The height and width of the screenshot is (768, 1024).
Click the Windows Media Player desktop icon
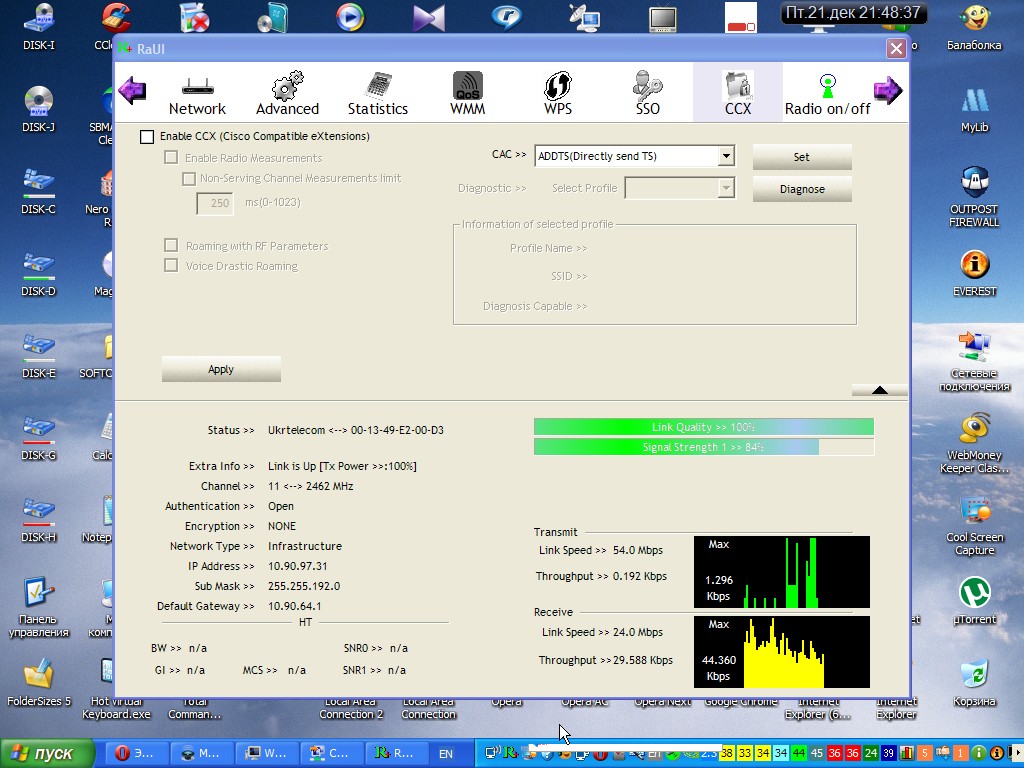click(350, 18)
